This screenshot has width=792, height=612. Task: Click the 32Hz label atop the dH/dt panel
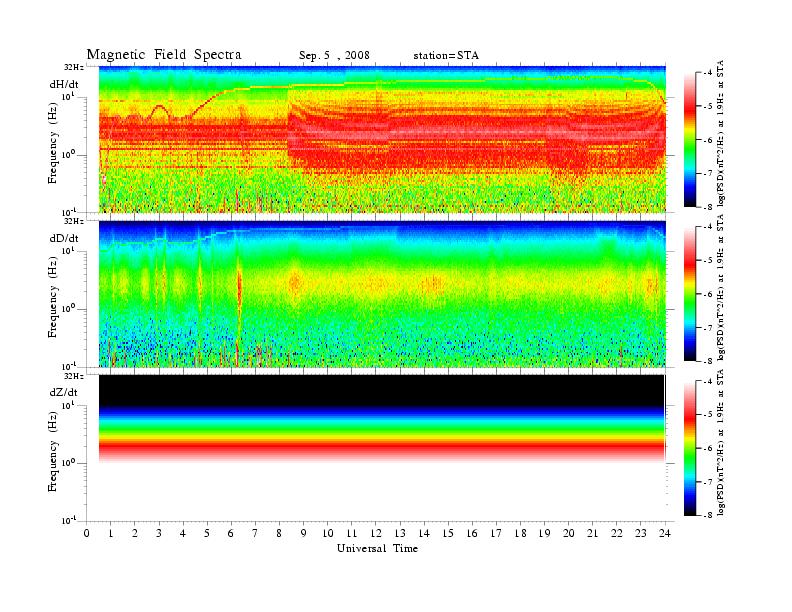(74, 67)
